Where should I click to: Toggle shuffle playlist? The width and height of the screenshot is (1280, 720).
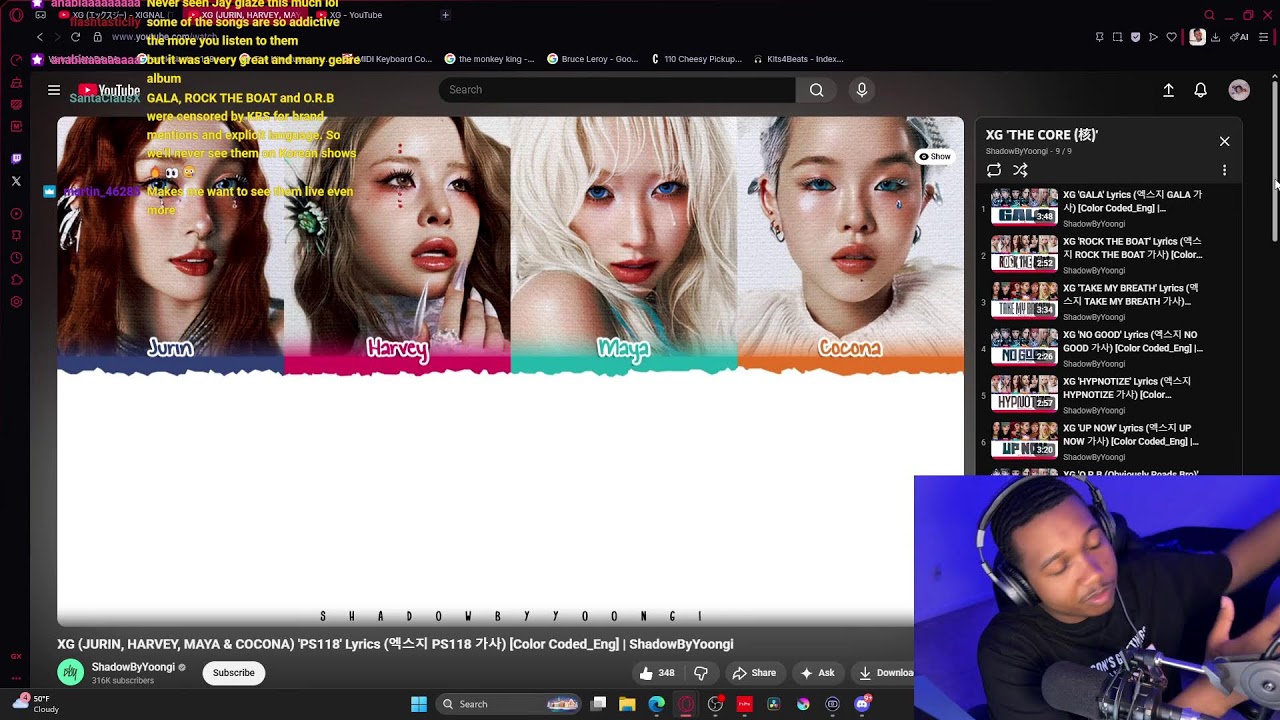(x=1020, y=170)
